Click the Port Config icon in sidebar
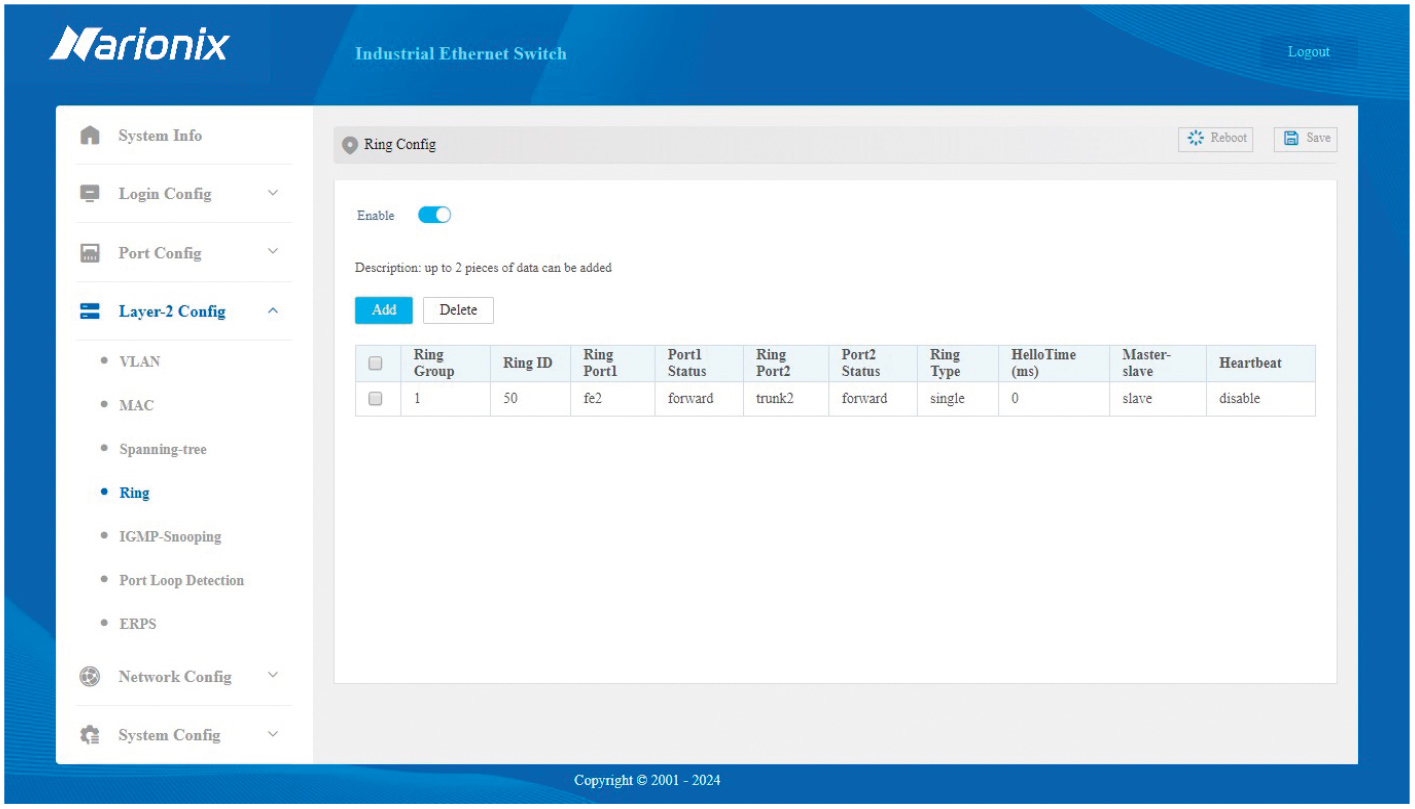This screenshot has height=809, width=1415. coord(90,253)
